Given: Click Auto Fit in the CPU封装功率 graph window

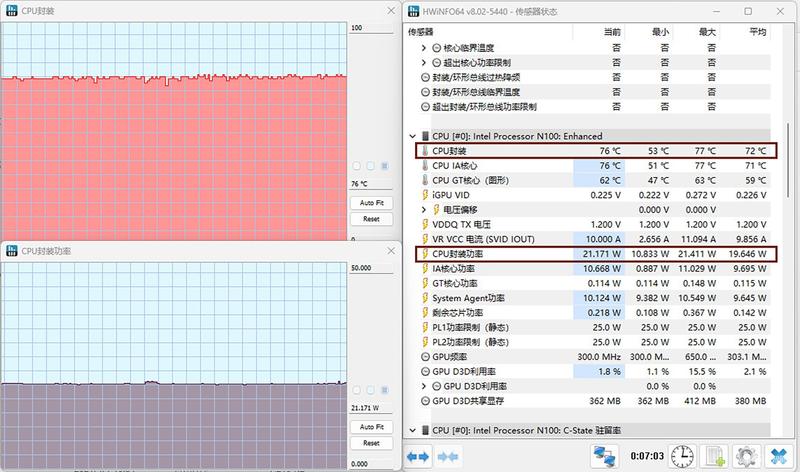Looking at the screenshot, I should [371, 427].
